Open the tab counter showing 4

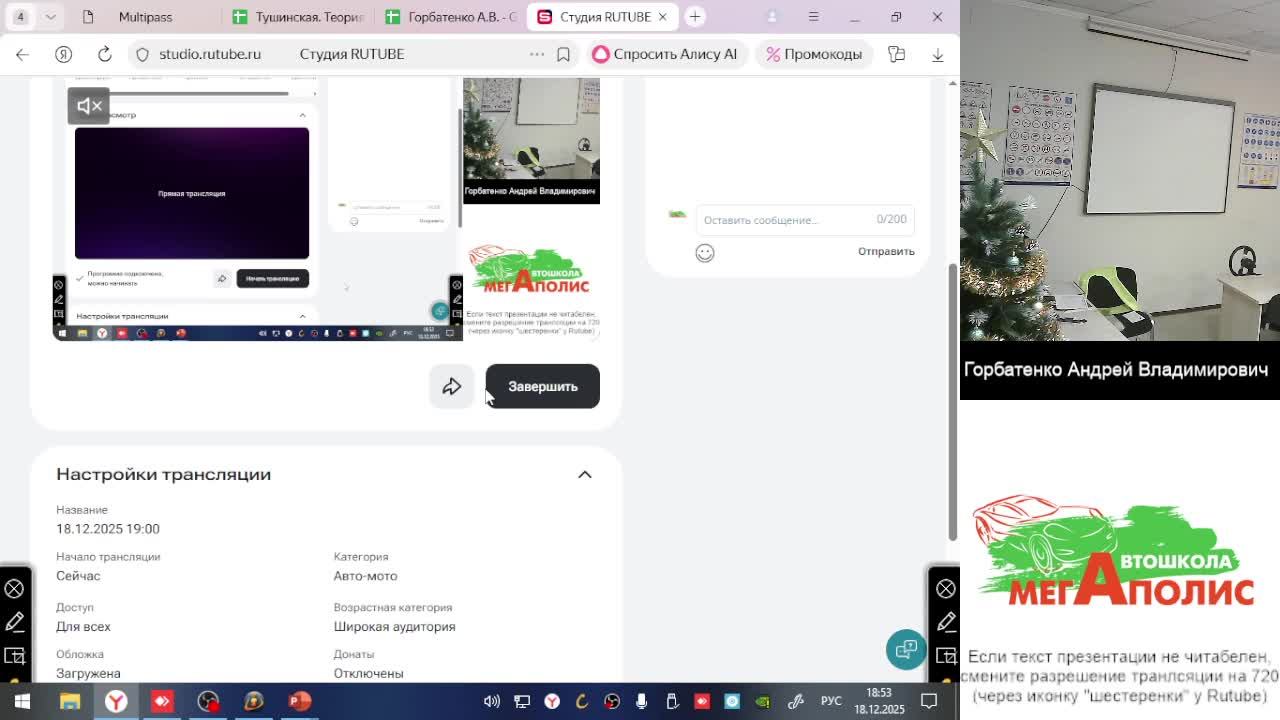click(20, 17)
